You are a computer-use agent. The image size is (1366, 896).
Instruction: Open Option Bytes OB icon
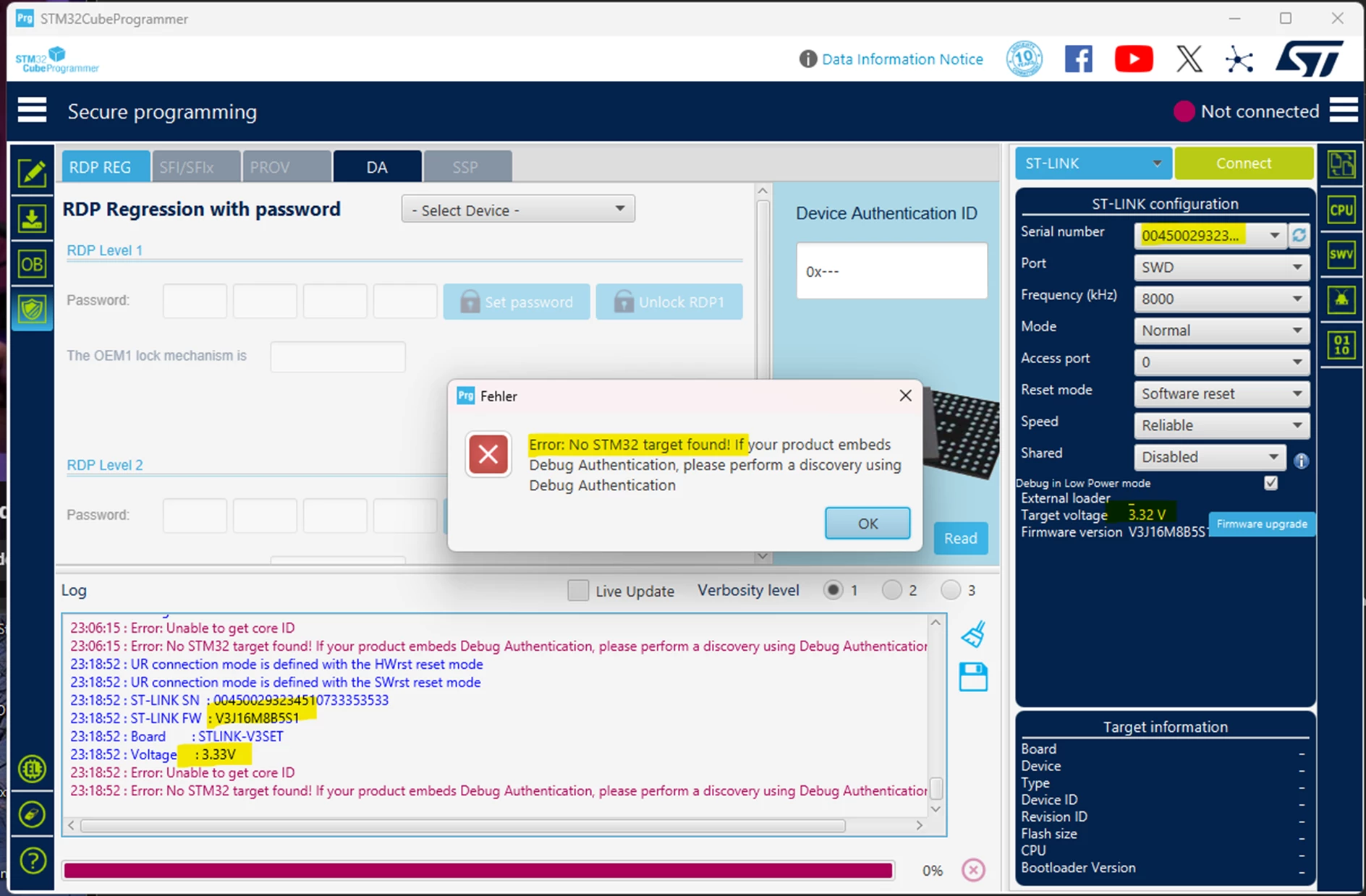coord(33,264)
